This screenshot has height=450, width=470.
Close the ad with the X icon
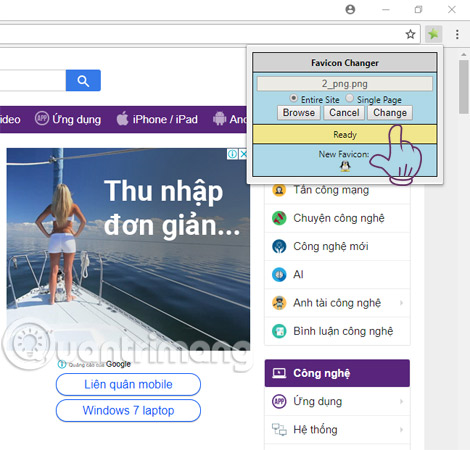(244, 154)
